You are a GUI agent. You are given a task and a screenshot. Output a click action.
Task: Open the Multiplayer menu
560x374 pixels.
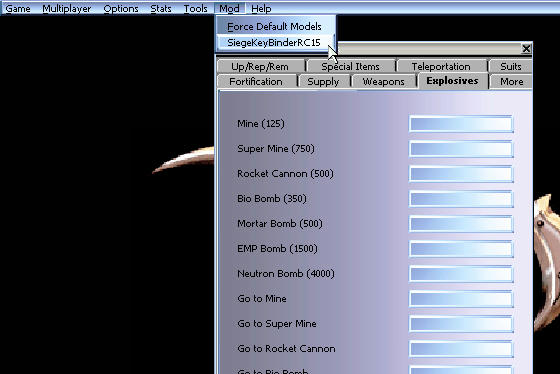(67, 8)
